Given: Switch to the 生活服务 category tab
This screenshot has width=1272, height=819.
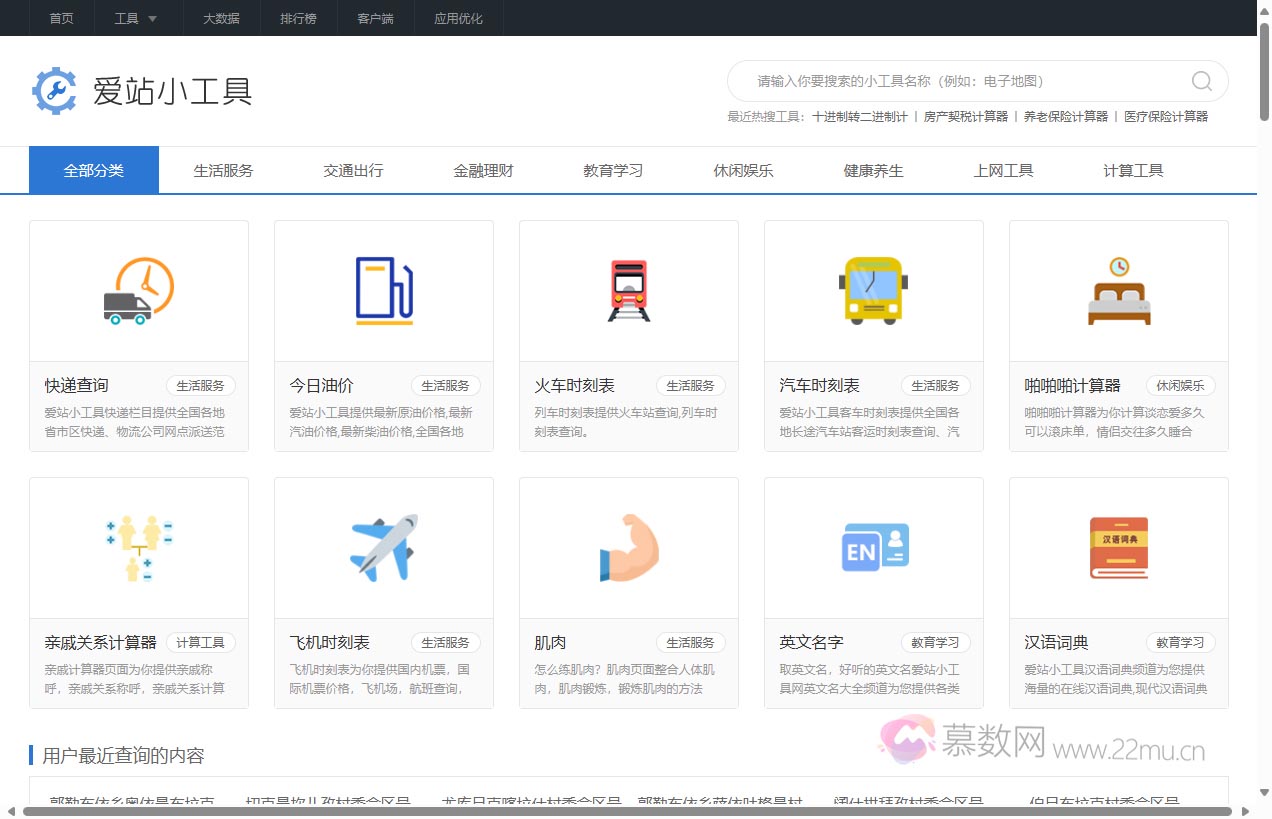Looking at the screenshot, I should coord(222,170).
